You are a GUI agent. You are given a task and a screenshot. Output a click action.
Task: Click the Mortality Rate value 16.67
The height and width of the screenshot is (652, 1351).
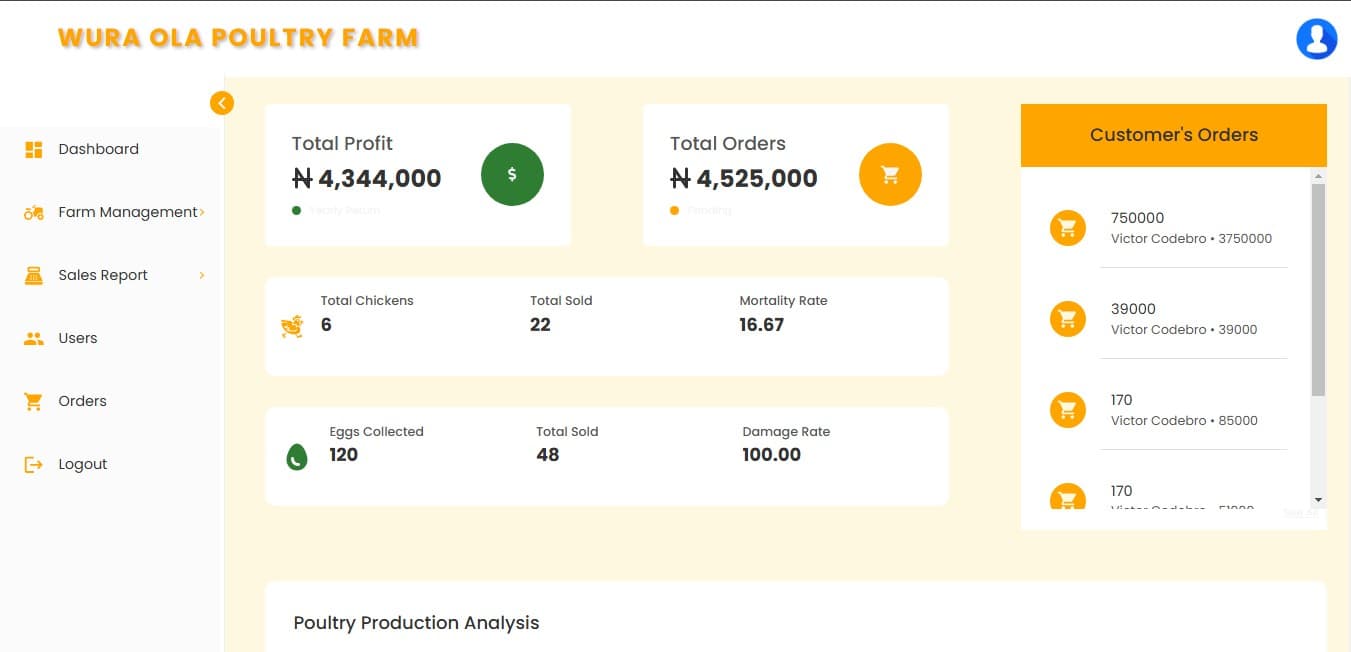[762, 325]
